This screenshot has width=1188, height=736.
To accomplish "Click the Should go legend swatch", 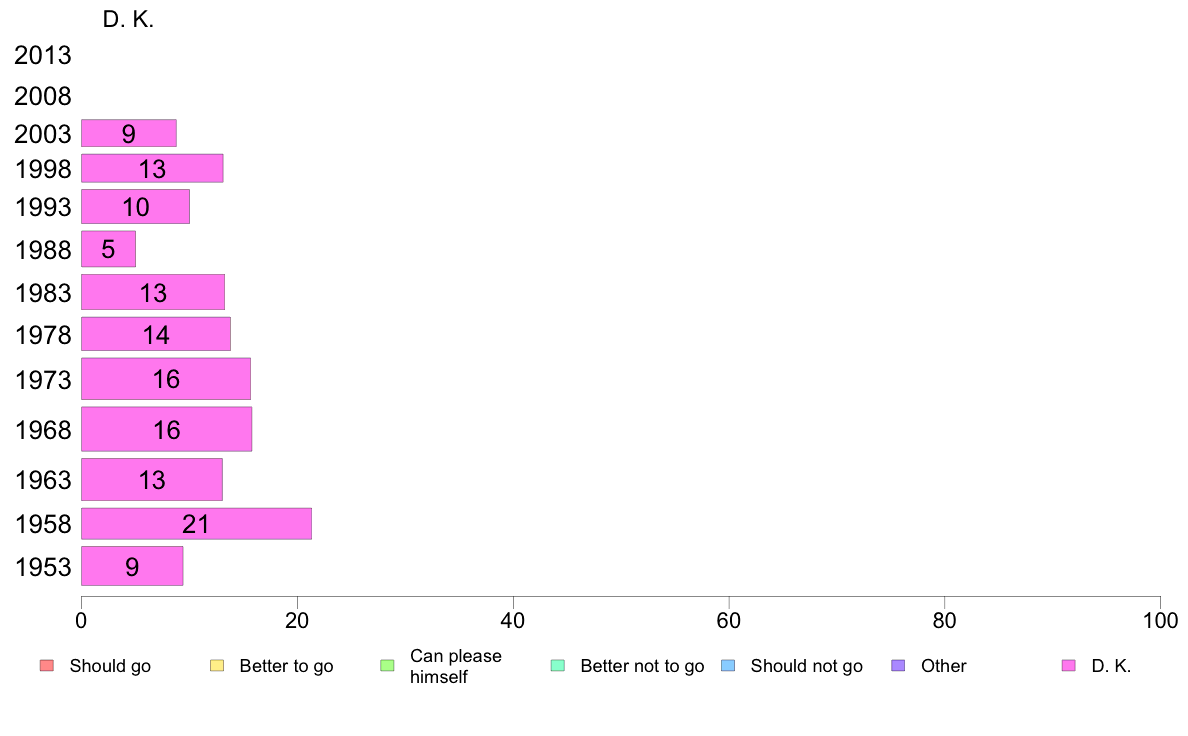I will pyautogui.click(x=47, y=666).
